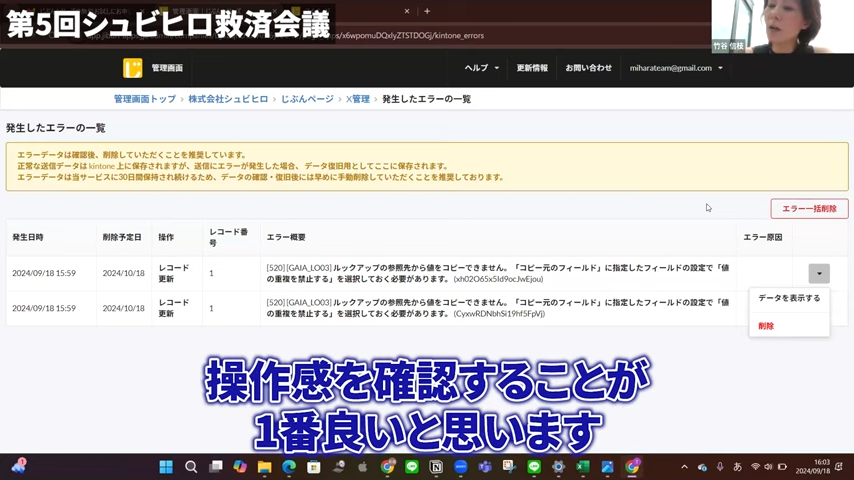Select データを表示する from the row menu
This screenshot has width=854, height=480.
pos(789,298)
